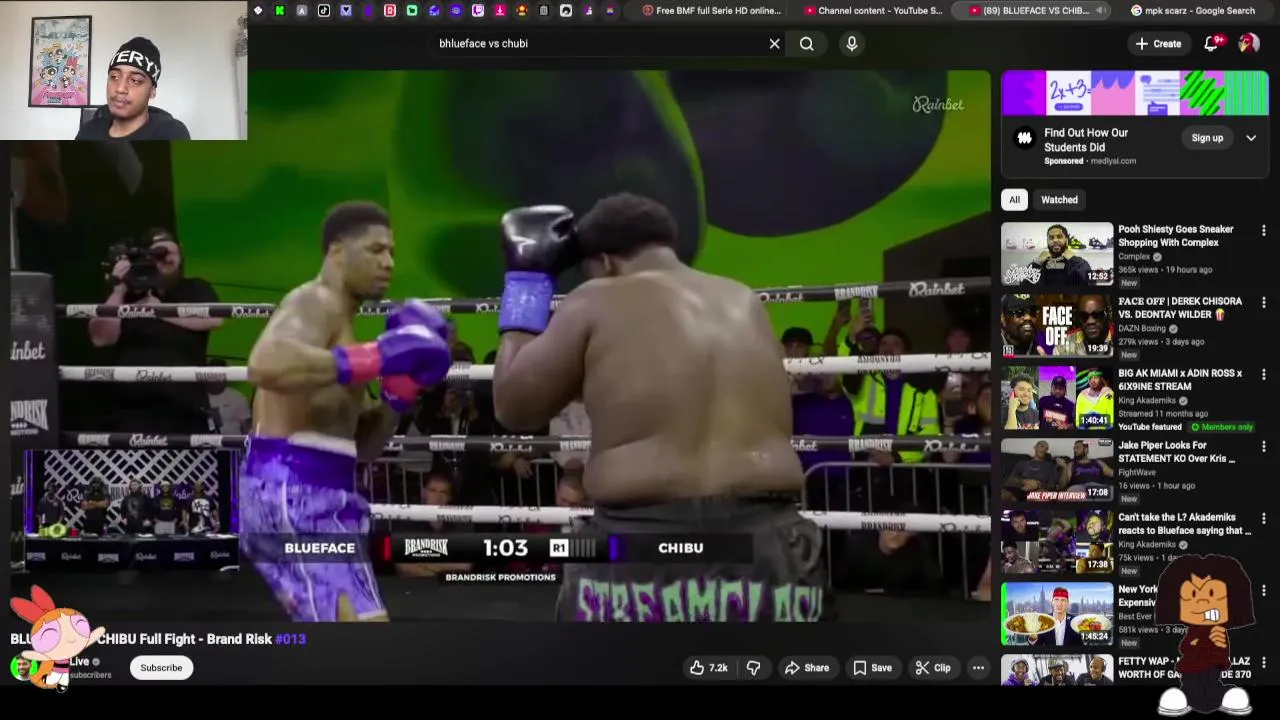
Task: Click the #013 hashtag link
Action: (x=290, y=639)
